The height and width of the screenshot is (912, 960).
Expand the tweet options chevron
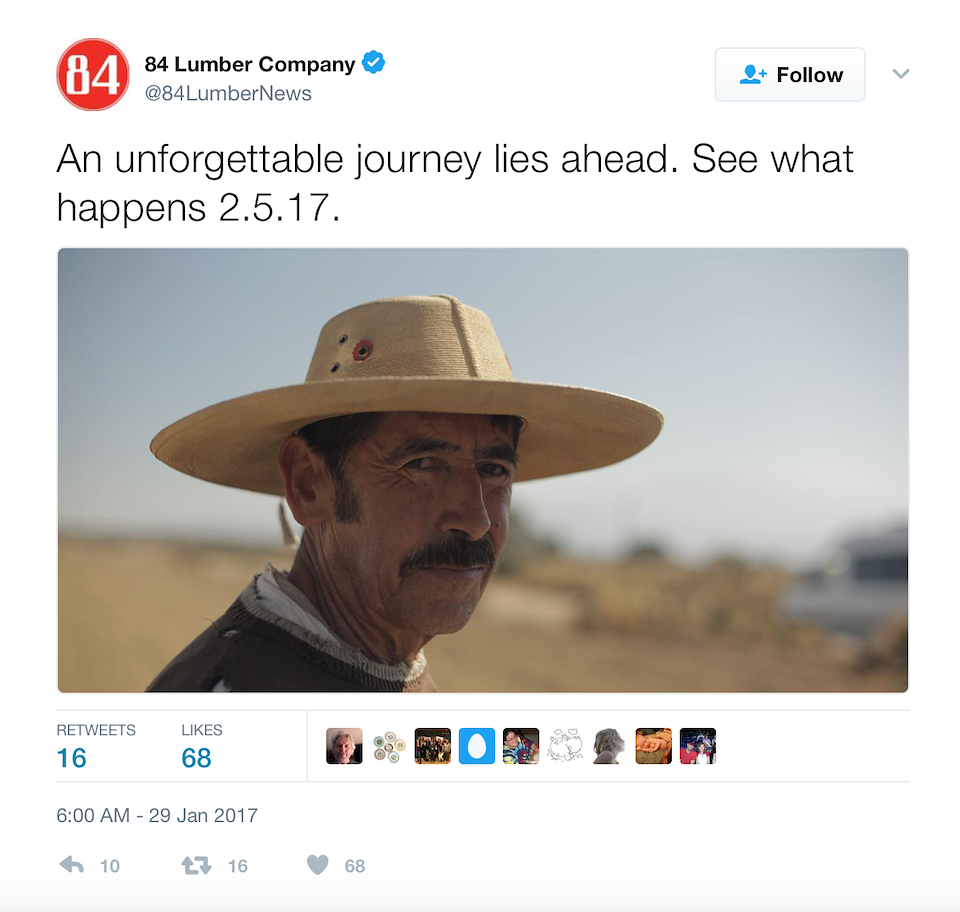(901, 74)
